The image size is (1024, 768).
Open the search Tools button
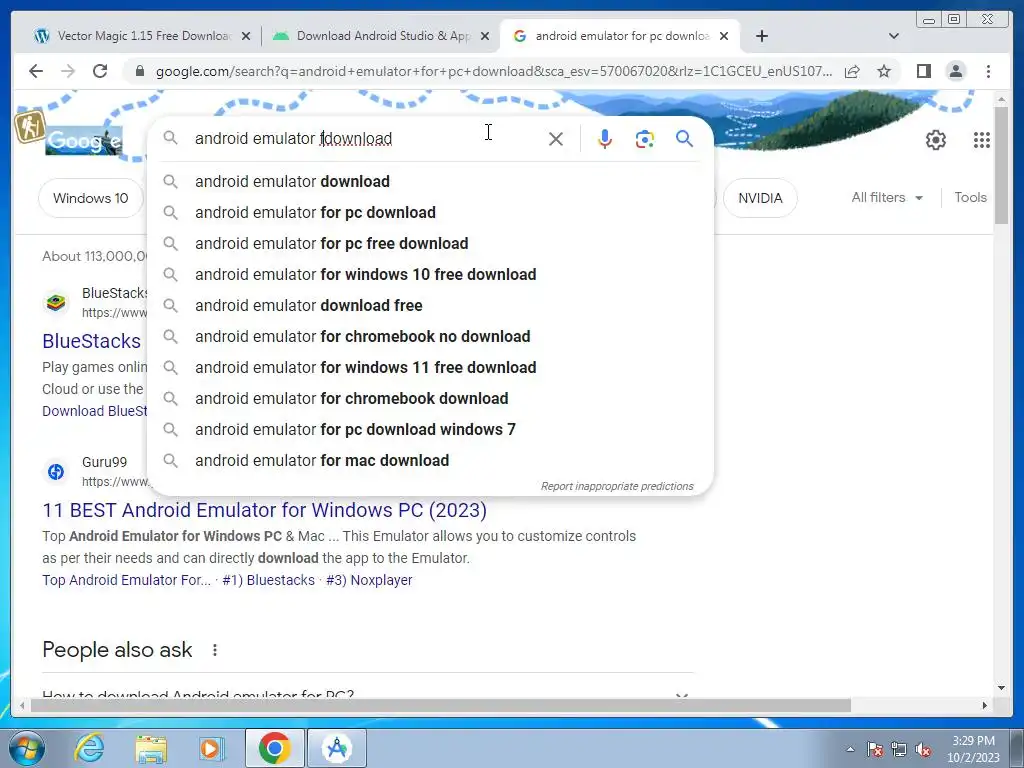[x=970, y=197]
